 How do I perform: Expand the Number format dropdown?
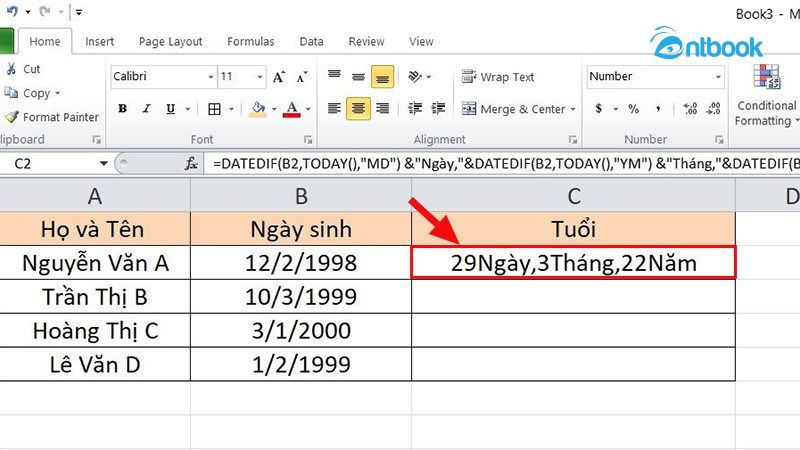click(718, 77)
